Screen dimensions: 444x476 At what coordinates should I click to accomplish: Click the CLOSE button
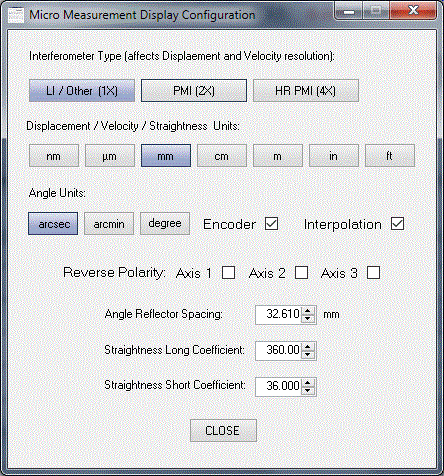point(223,431)
